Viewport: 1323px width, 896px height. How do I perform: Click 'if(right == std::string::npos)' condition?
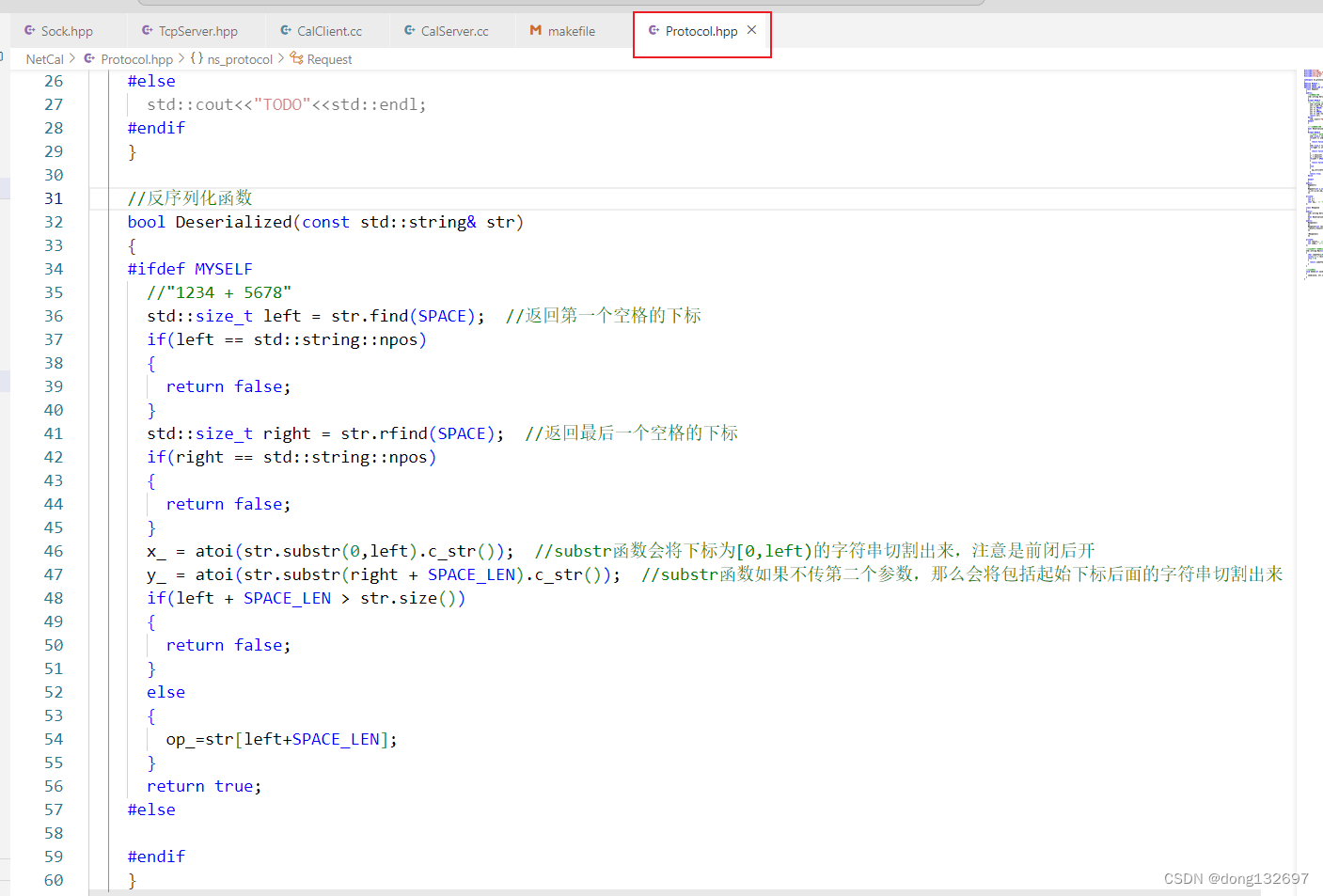pos(291,457)
